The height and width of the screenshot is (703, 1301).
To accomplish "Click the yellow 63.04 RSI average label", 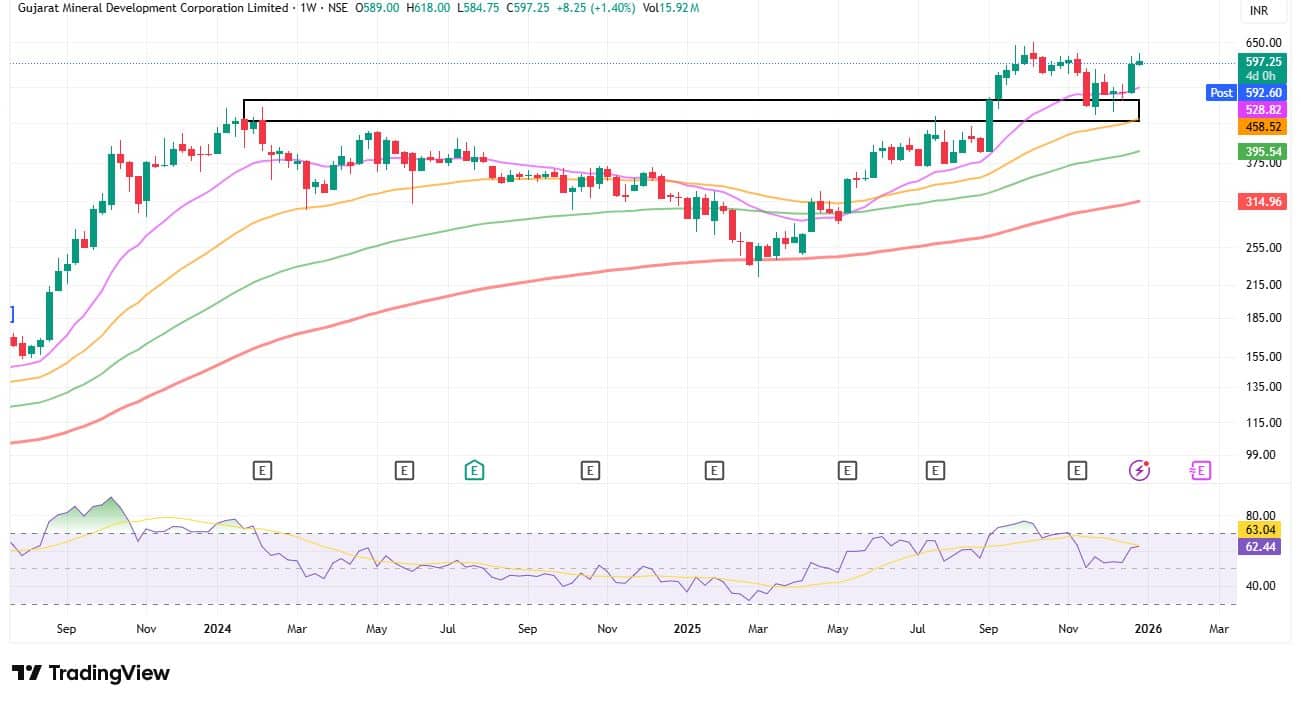I will coord(1262,530).
